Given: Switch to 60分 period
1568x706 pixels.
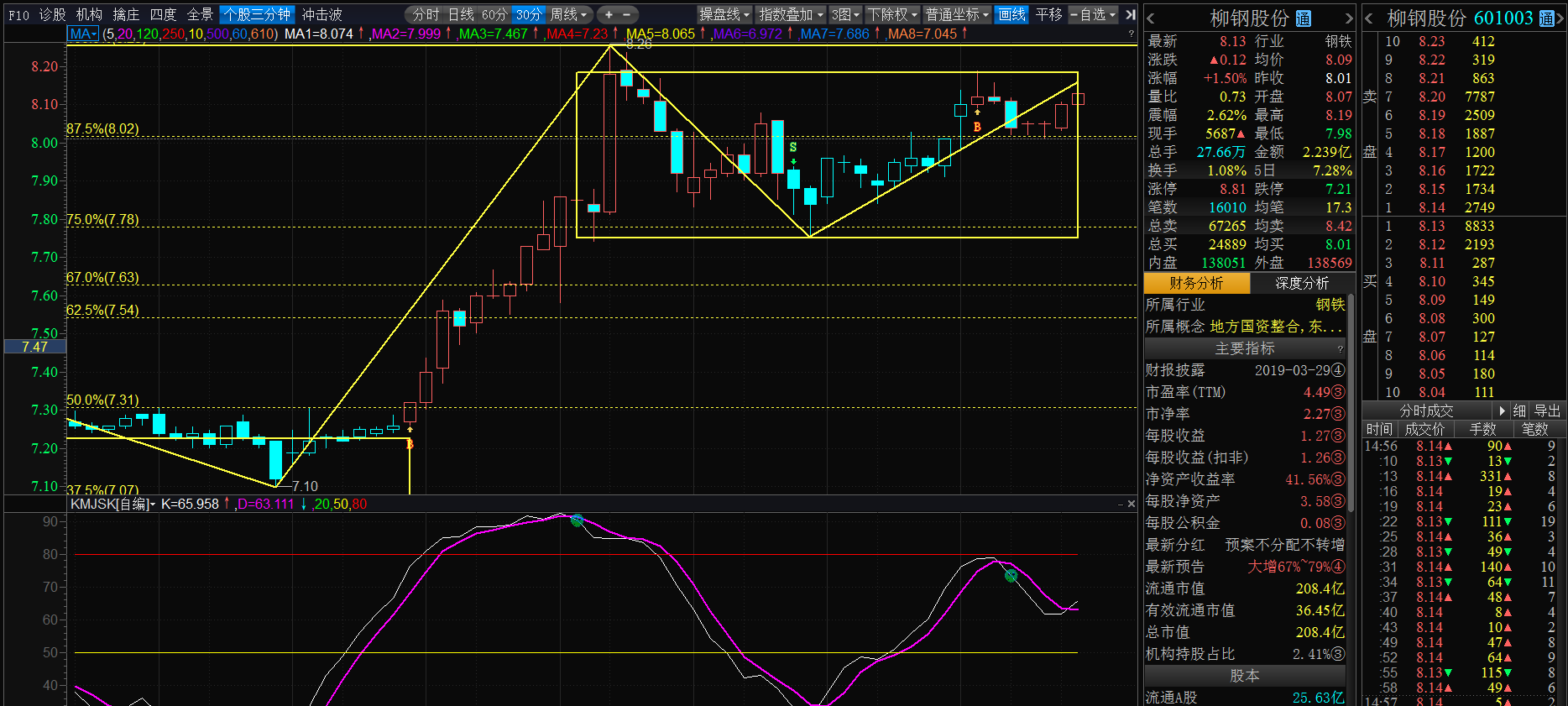Looking at the screenshot, I should pyautogui.click(x=494, y=14).
